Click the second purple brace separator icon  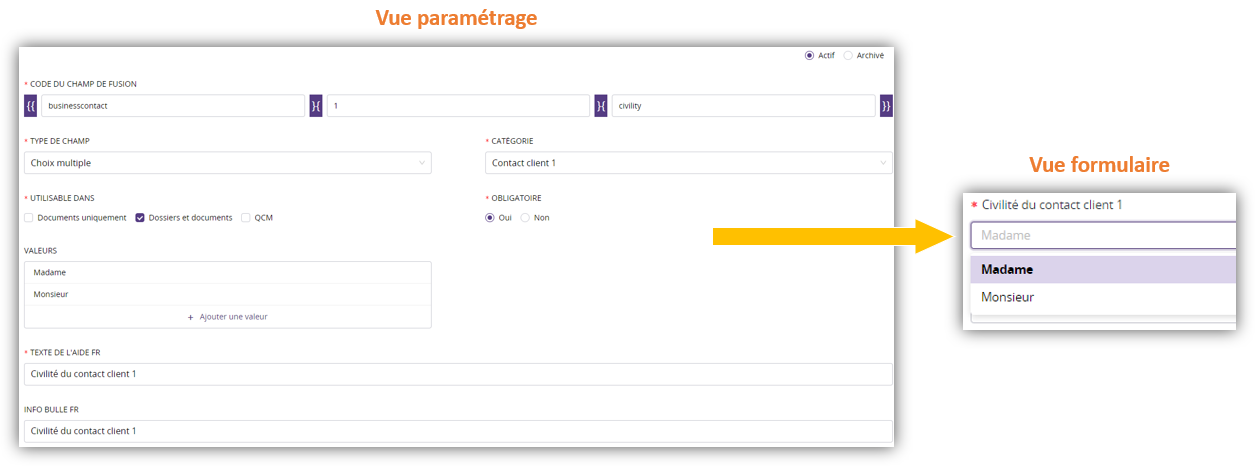pos(601,106)
